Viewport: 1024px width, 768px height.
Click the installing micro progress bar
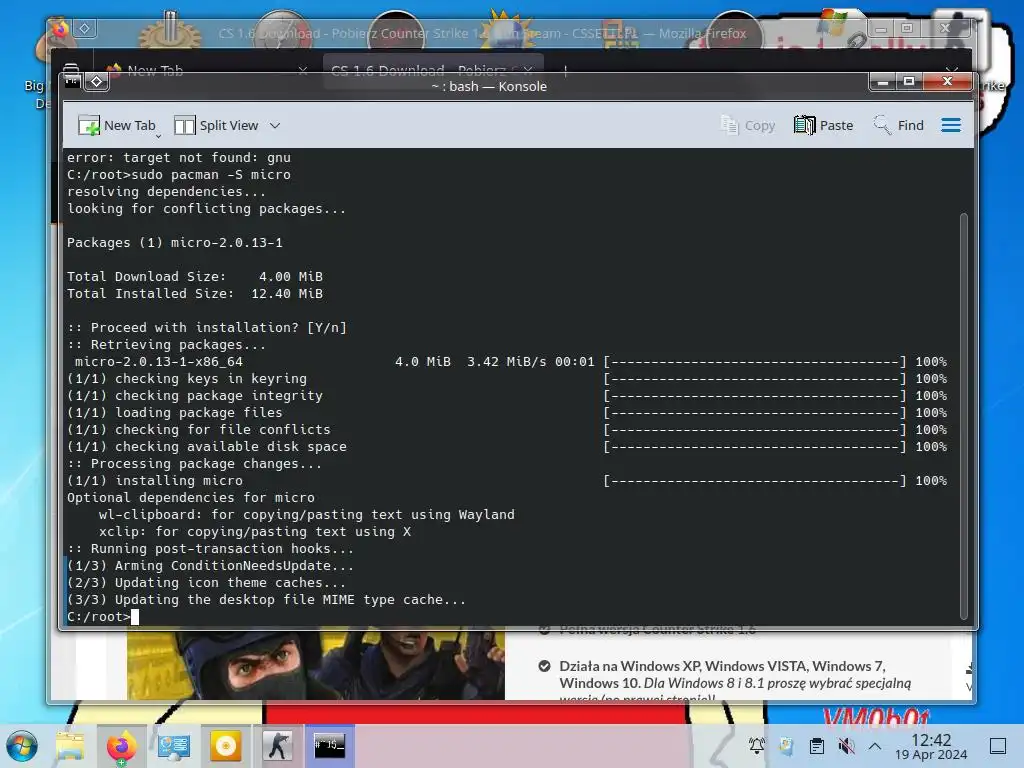[754, 481]
